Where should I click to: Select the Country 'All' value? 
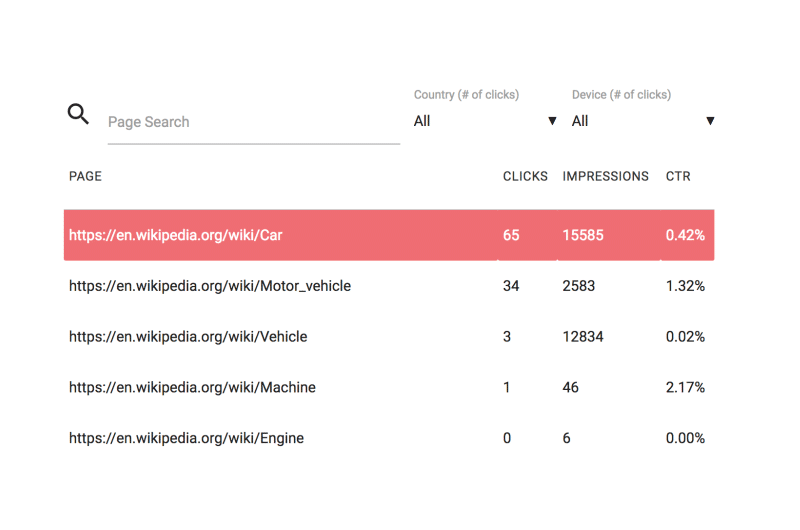click(422, 121)
